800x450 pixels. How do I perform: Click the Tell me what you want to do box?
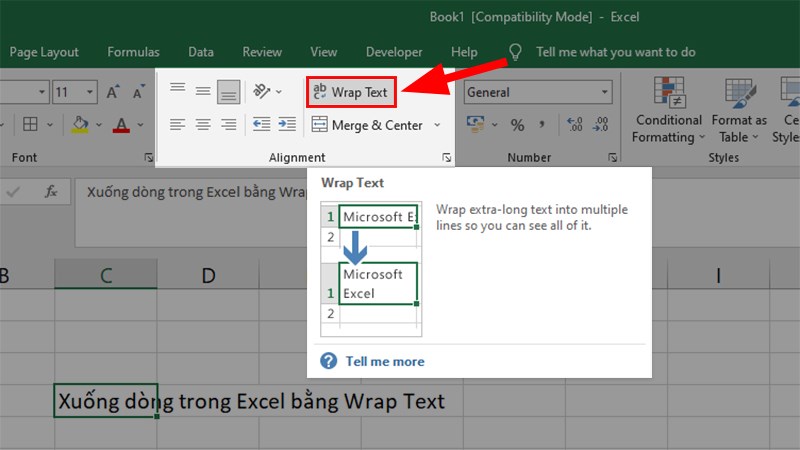615,52
